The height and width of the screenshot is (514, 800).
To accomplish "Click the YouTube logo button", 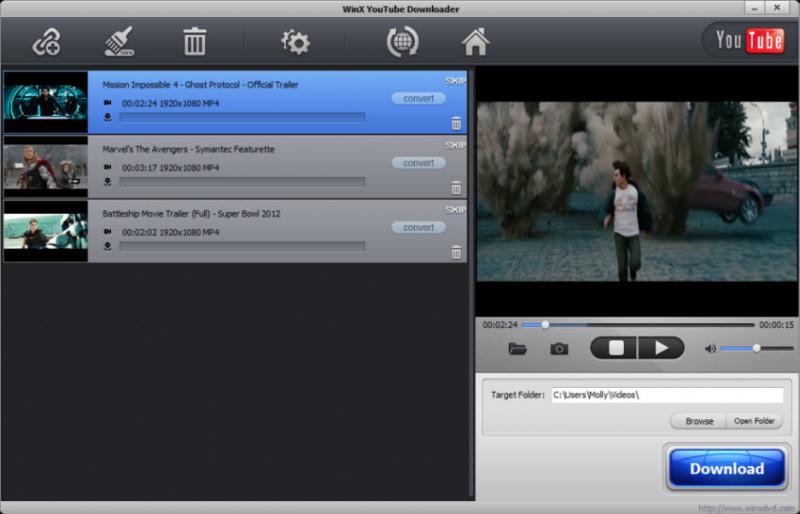I will 749,40.
